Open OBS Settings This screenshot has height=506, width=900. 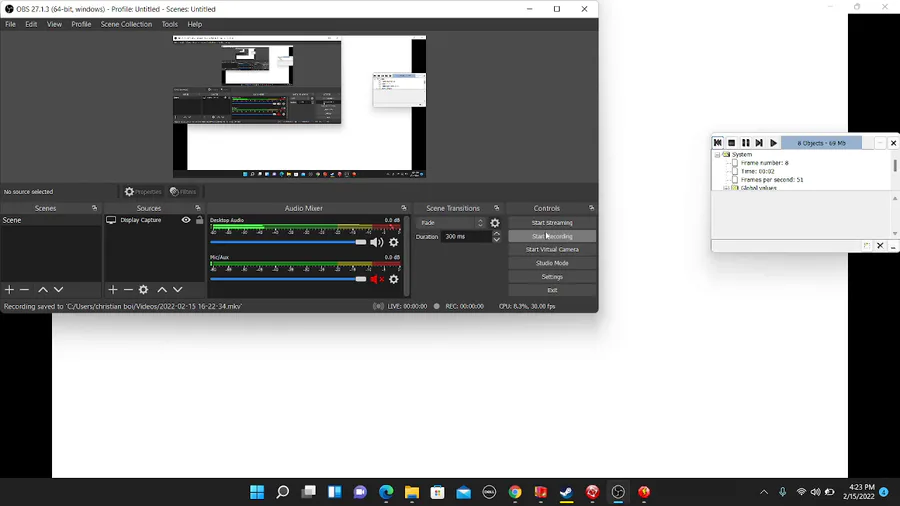(552, 277)
